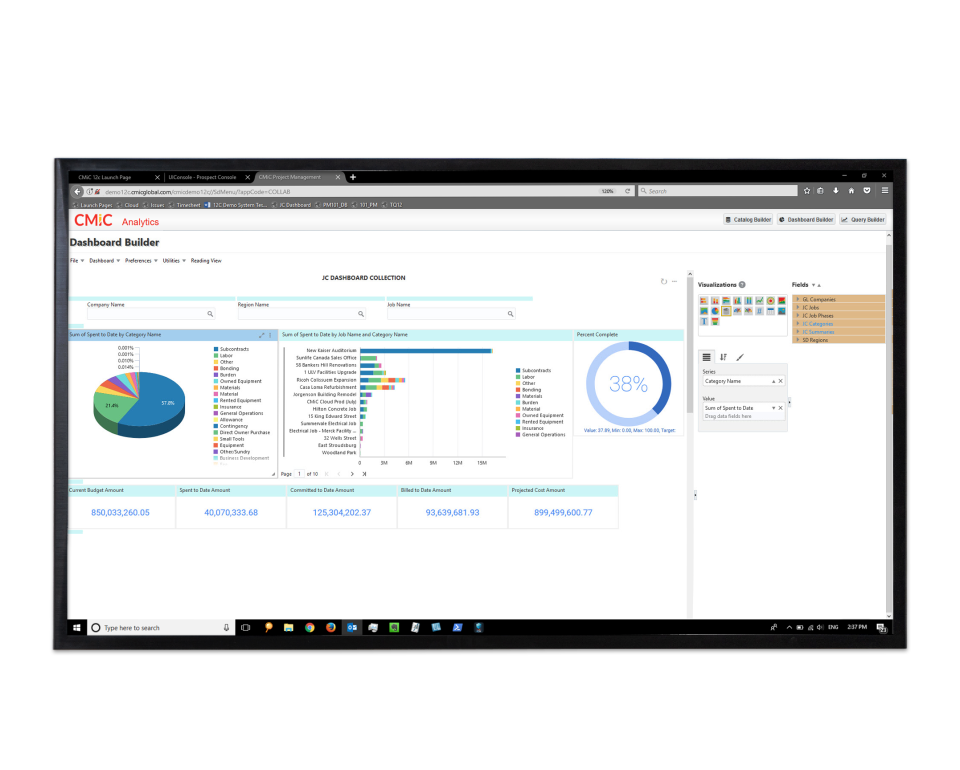Click the Job Name filter field
960x770 pixels.
(451, 314)
